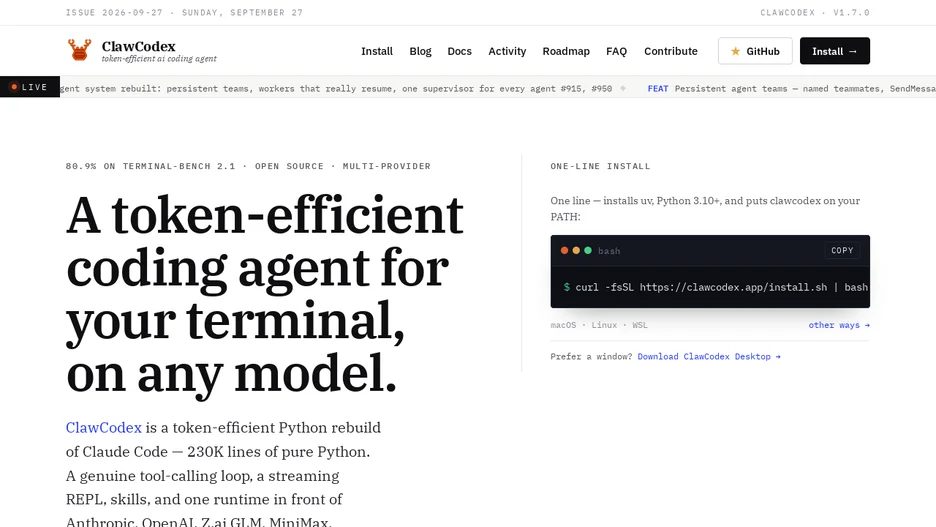Click ticker text mentioning #915, #950
Viewport: 936px width, 527px height.
(336, 88)
